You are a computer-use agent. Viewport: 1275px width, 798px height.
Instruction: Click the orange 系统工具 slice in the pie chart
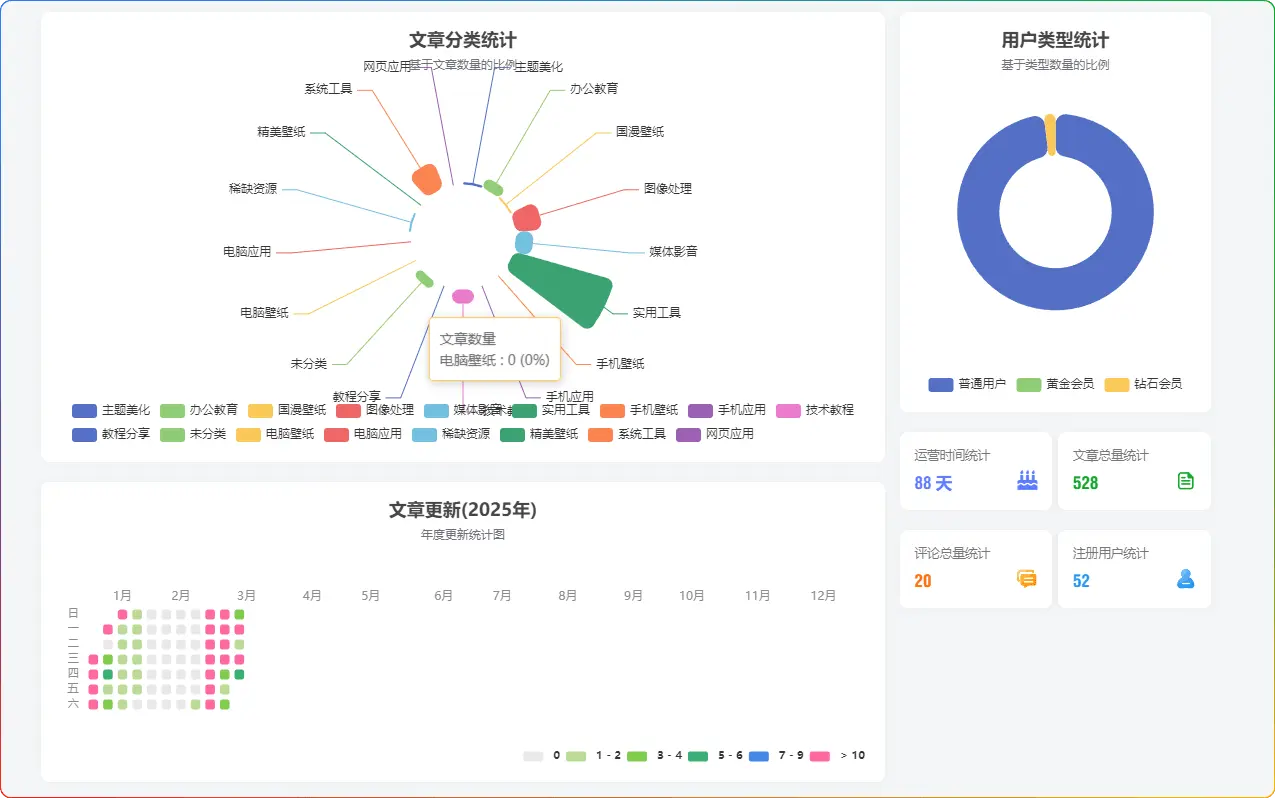click(x=427, y=179)
